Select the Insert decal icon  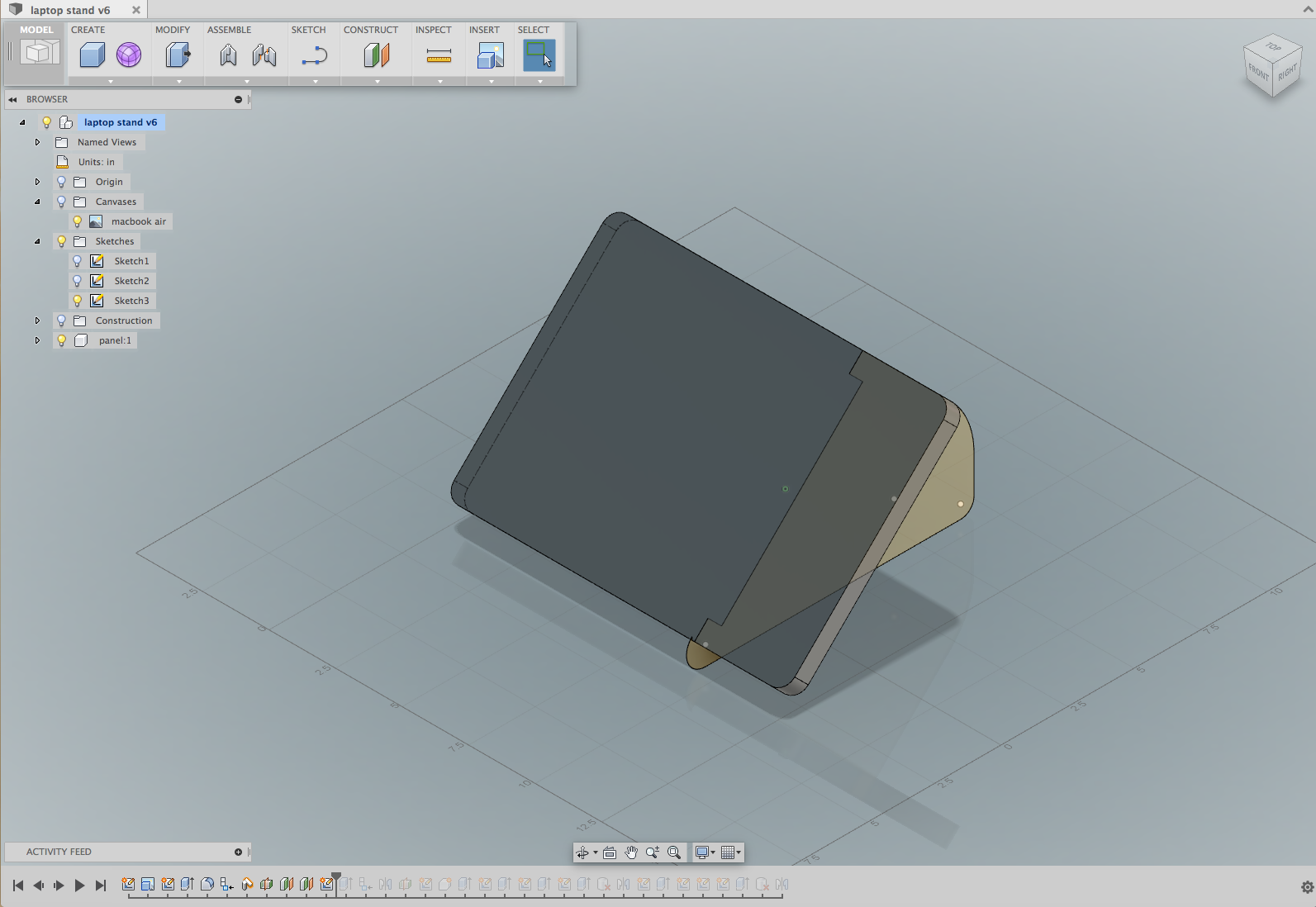(490, 55)
